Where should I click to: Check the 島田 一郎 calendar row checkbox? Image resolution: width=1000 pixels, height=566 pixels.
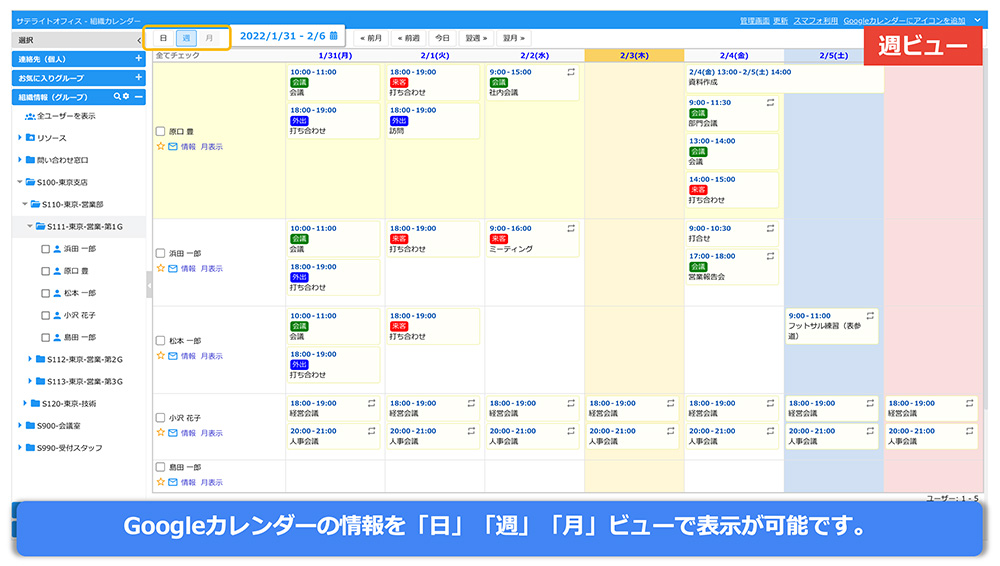tap(161, 467)
